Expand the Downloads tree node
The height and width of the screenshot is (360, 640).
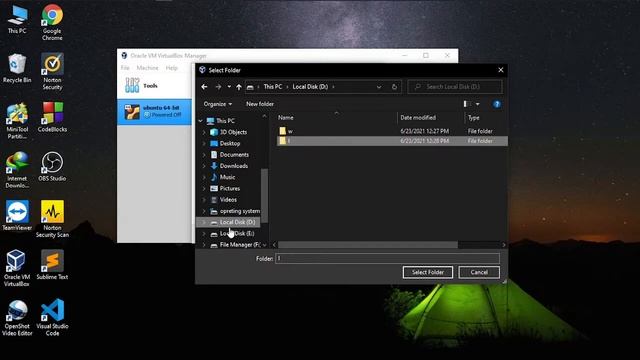click(204, 166)
